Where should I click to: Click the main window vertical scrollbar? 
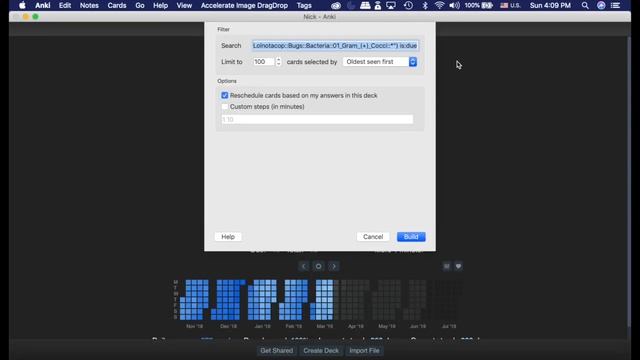(x=629, y=182)
